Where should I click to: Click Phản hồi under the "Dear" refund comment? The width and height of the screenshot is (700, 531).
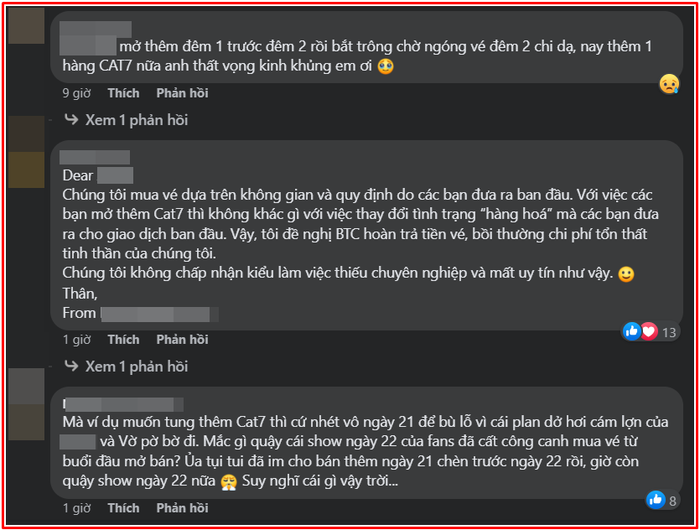pos(181,340)
